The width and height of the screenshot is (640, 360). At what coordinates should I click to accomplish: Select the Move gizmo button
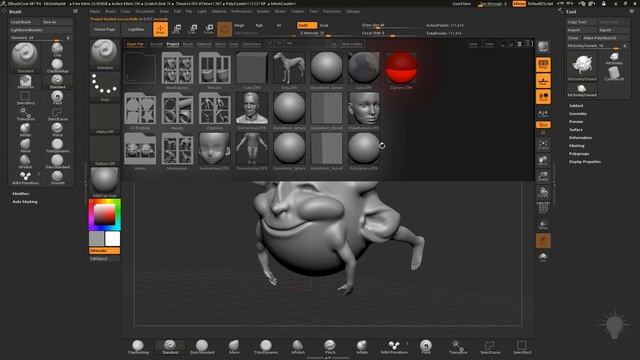pyautogui.click(x=177, y=29)
